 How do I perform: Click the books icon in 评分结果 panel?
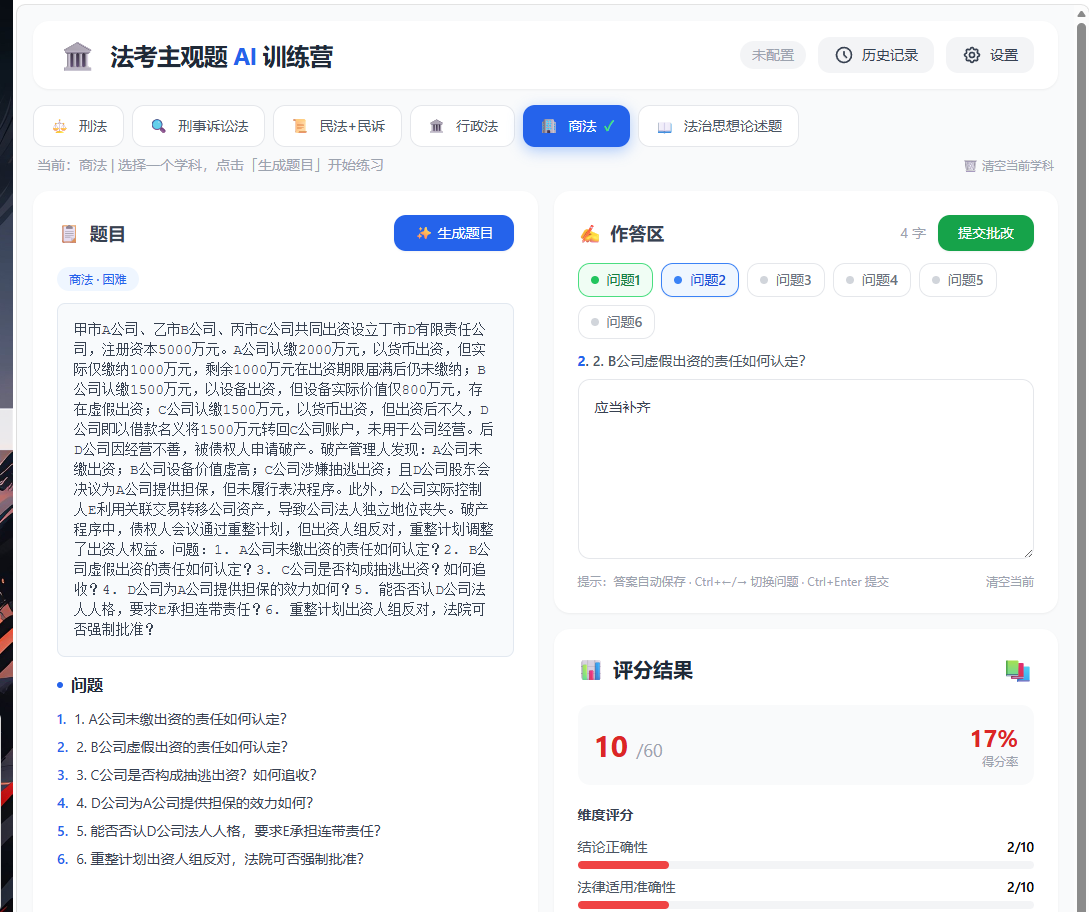point(1017,671)
